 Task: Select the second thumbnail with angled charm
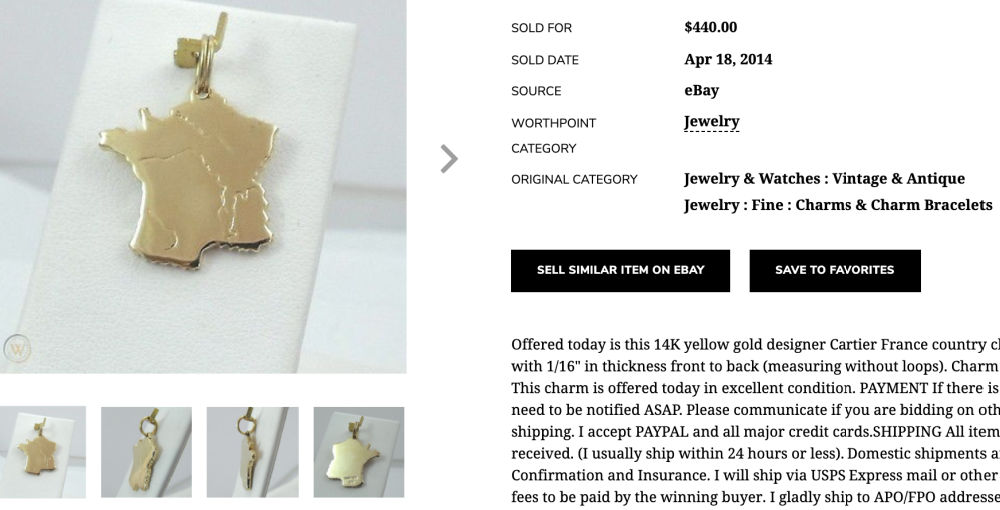146,452
